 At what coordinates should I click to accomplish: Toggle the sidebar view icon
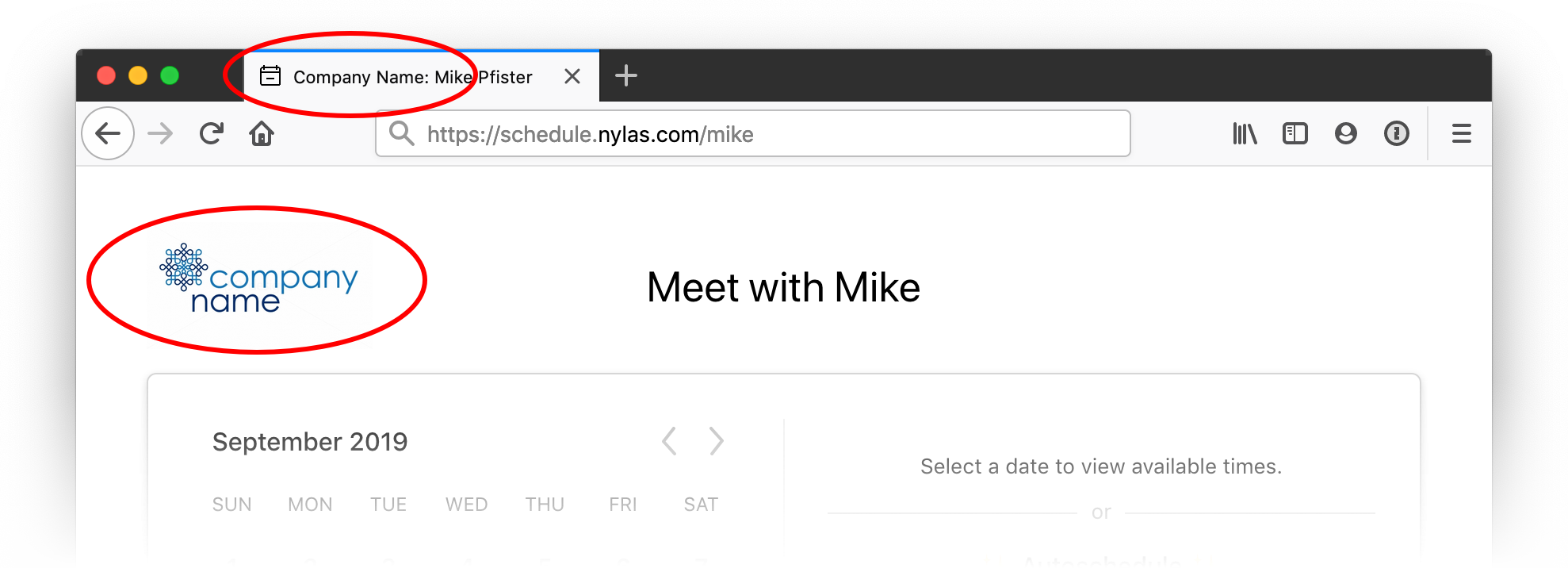tap(1295, 133)
